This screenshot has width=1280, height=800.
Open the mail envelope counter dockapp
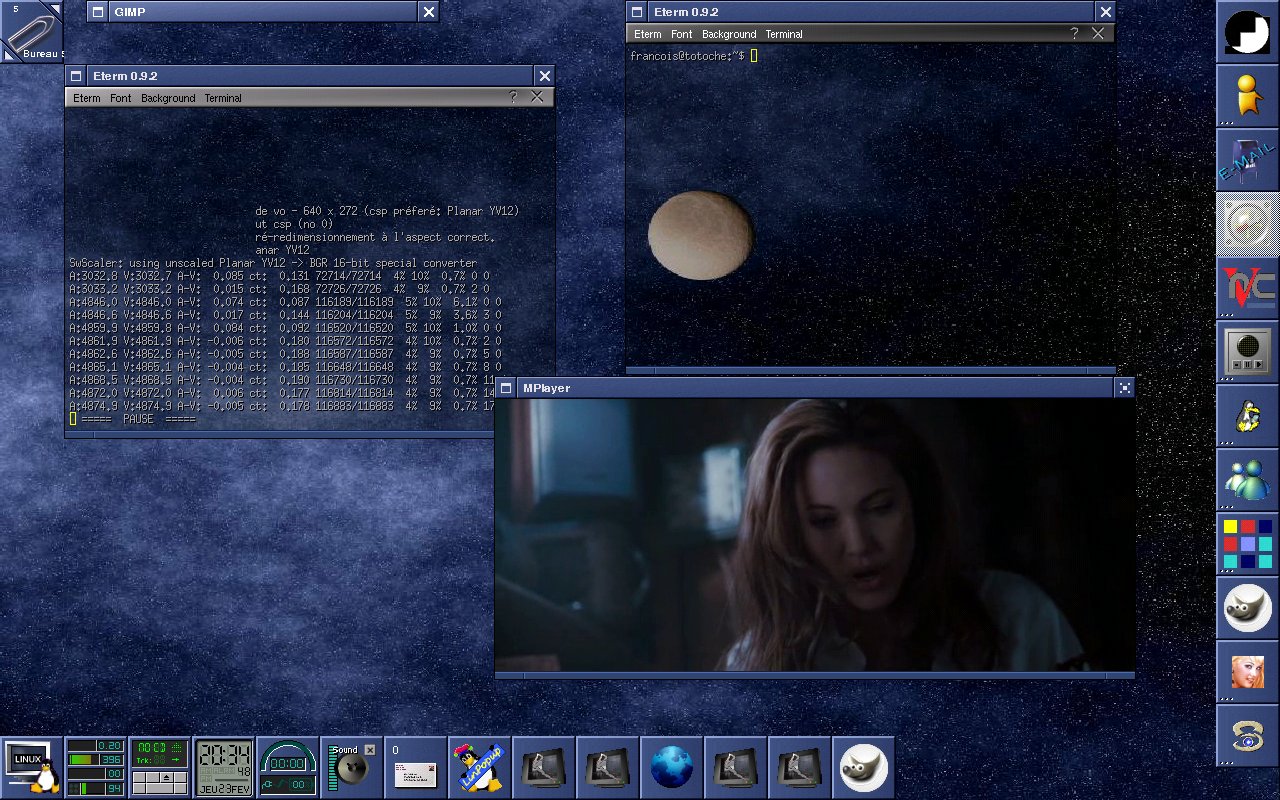click(416, 768)
